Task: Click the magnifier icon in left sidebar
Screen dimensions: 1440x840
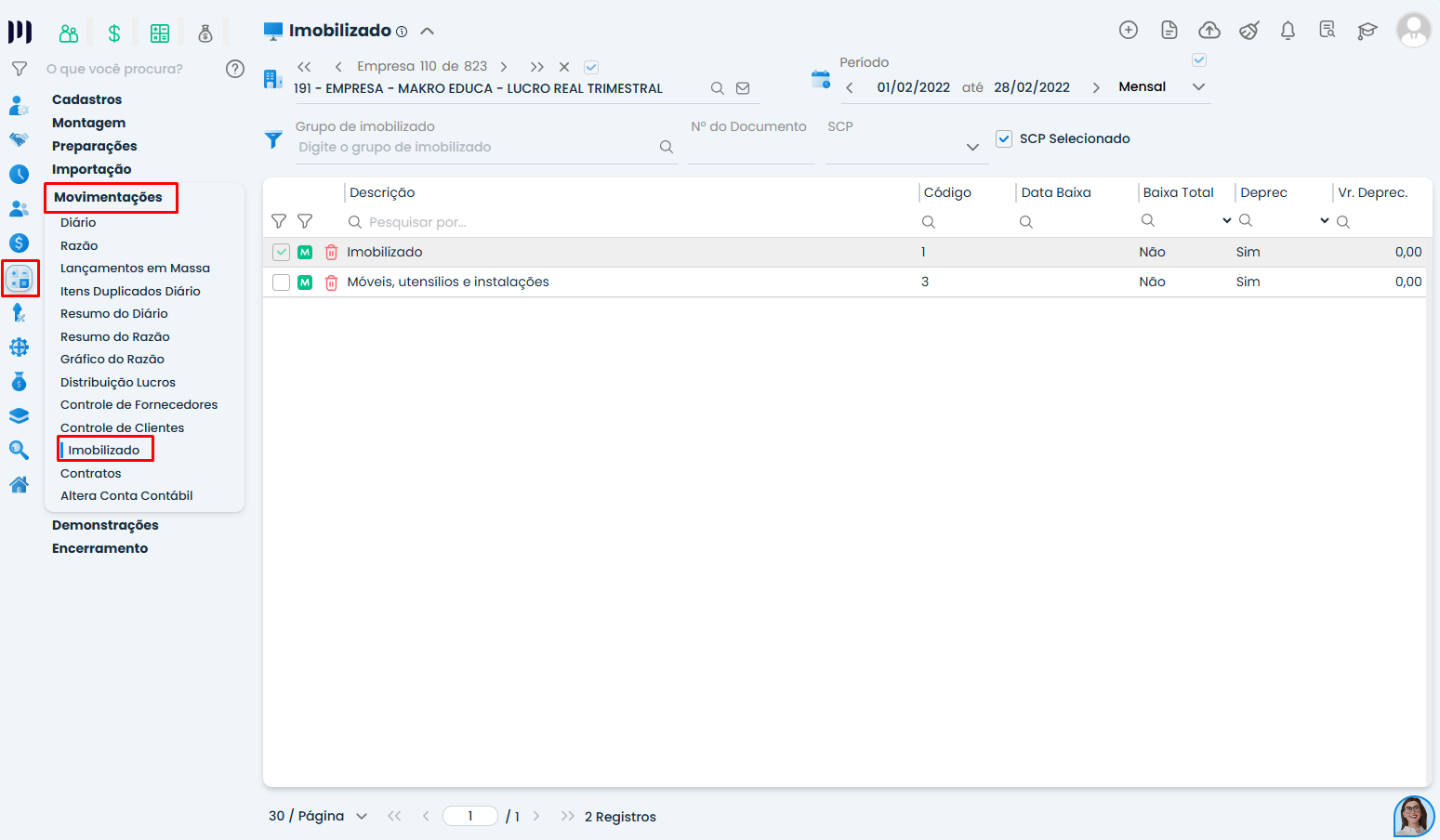Action: click(x=19, y=451)
